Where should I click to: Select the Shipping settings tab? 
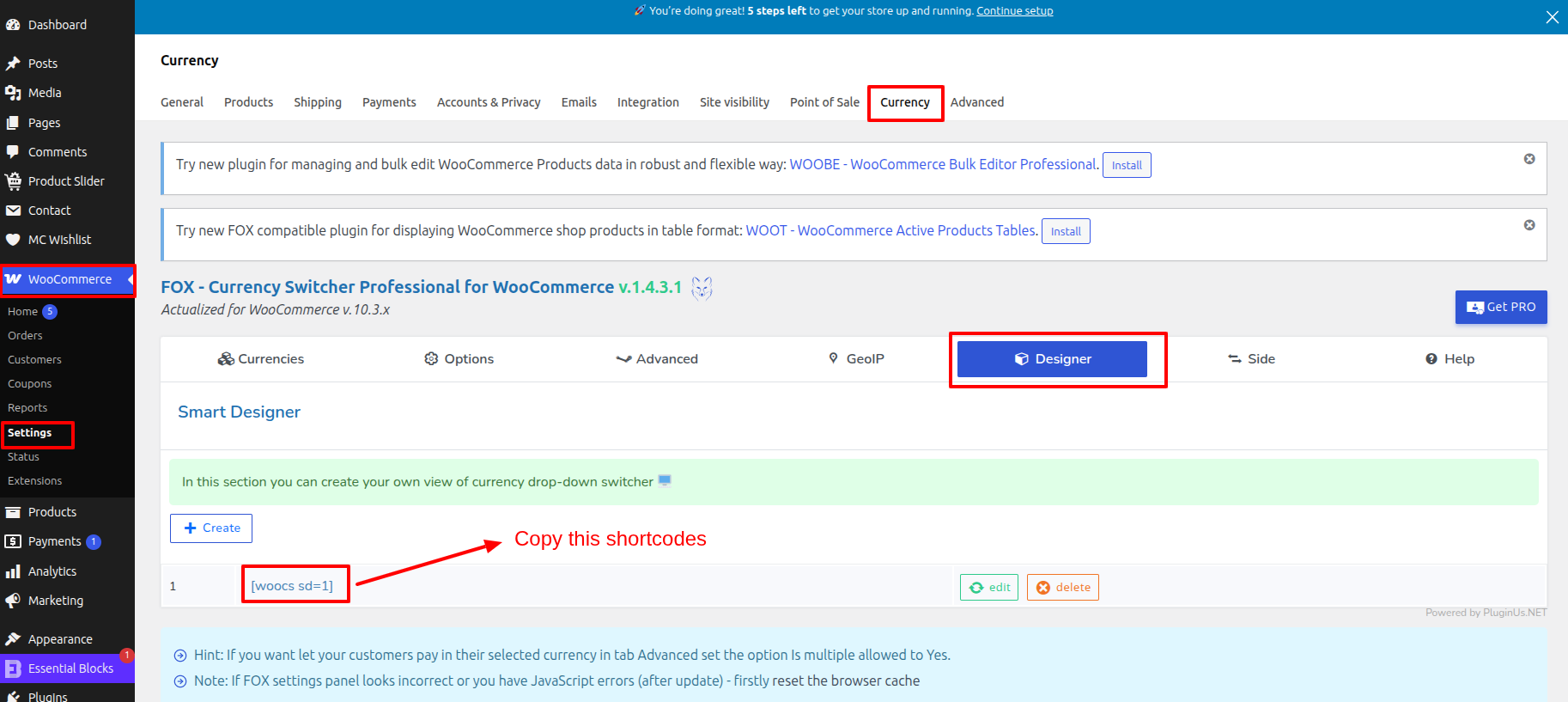pos(317,102)
